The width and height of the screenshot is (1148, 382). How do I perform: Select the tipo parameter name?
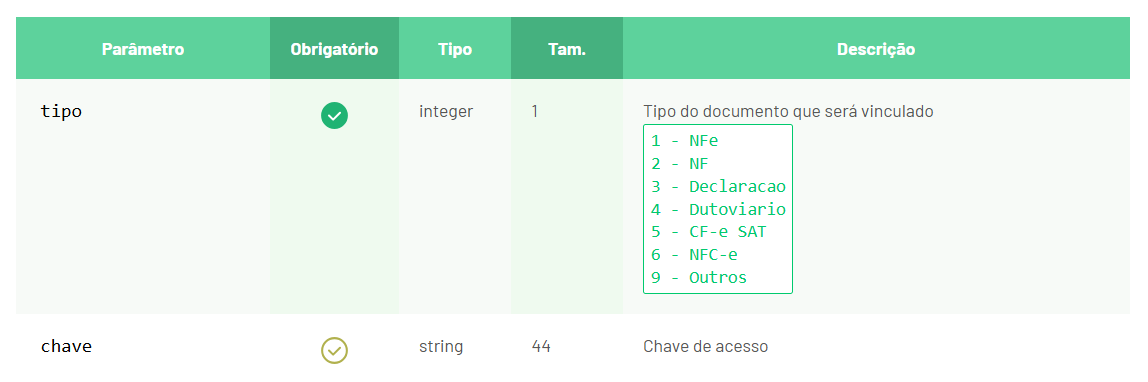62,112
